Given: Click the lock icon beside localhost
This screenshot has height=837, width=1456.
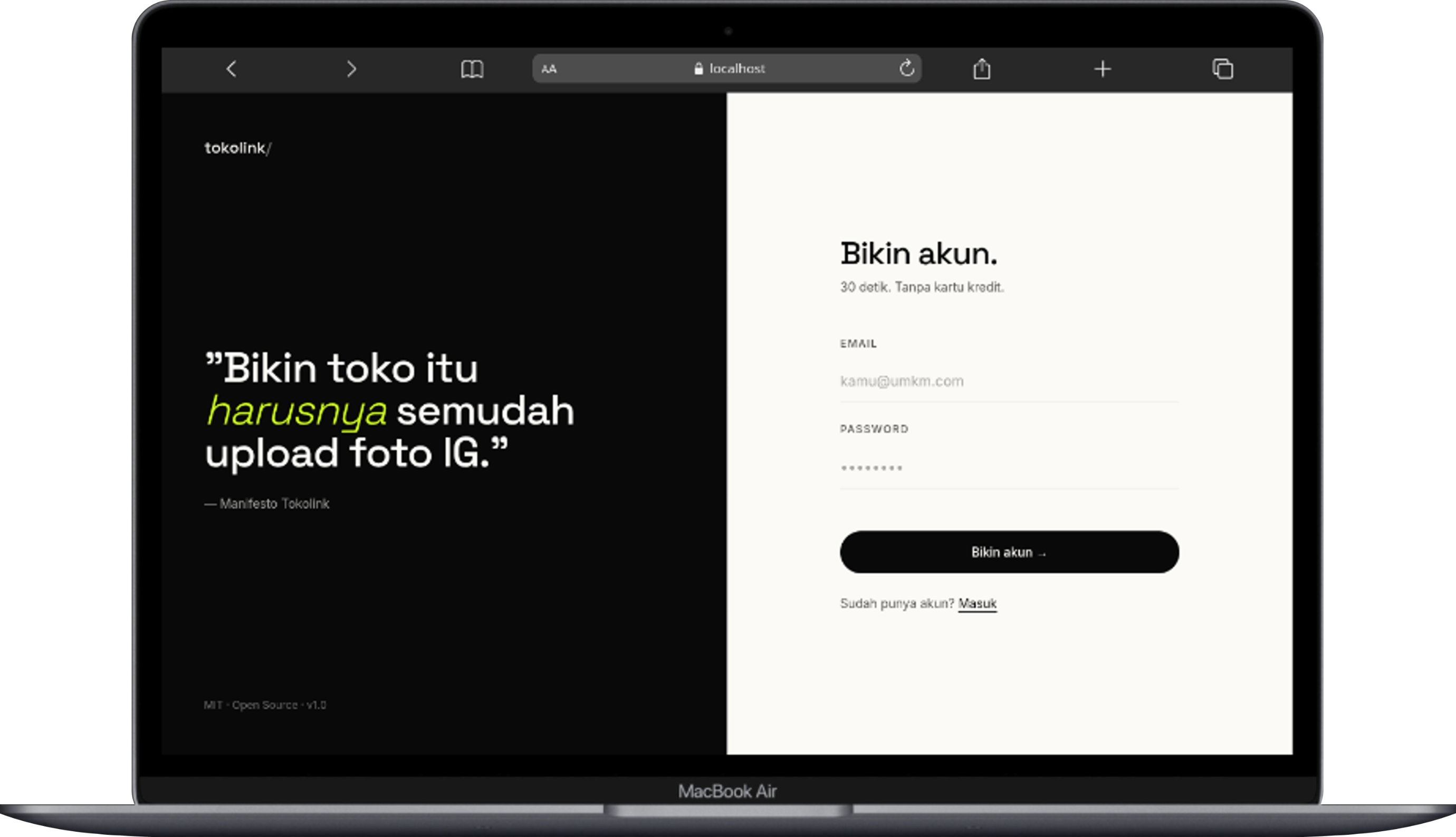Looking at the screenshot, I should [698, 69].
